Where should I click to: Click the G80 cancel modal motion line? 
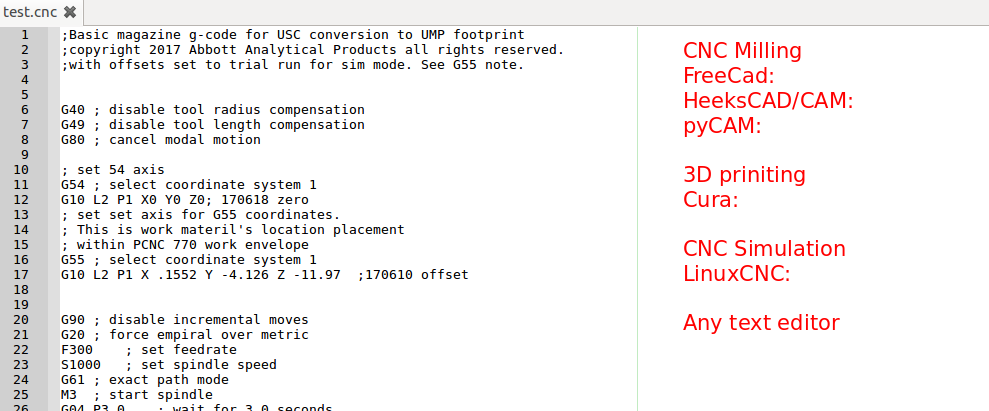click(x=160, y=140)
